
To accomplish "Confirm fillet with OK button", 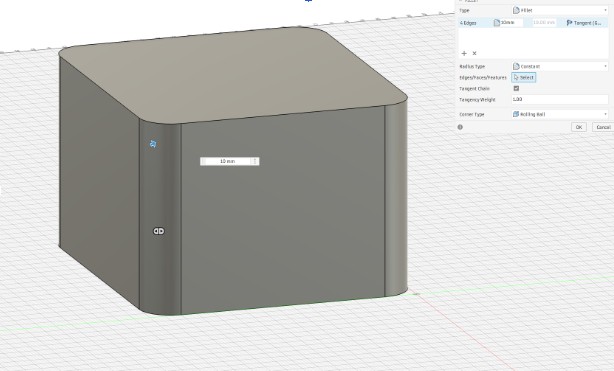I will click(x=579, y=127).
